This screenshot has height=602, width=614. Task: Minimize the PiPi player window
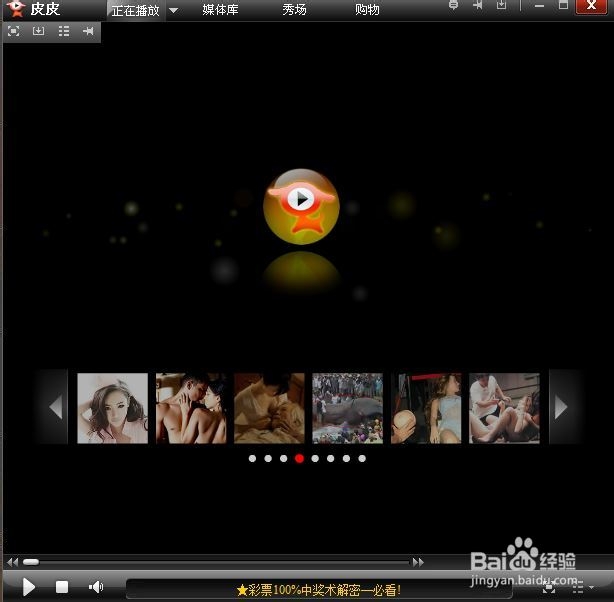[x=540, y=6]
